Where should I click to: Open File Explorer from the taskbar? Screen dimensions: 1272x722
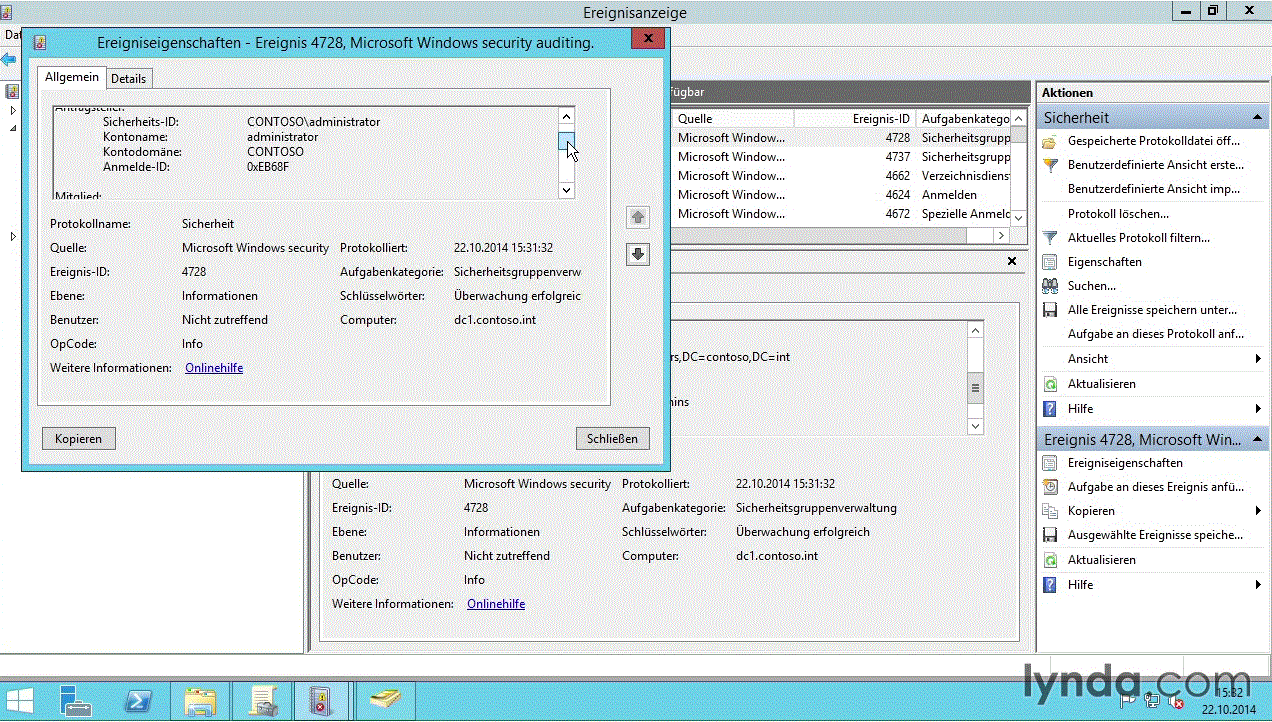tap(200, 701)
